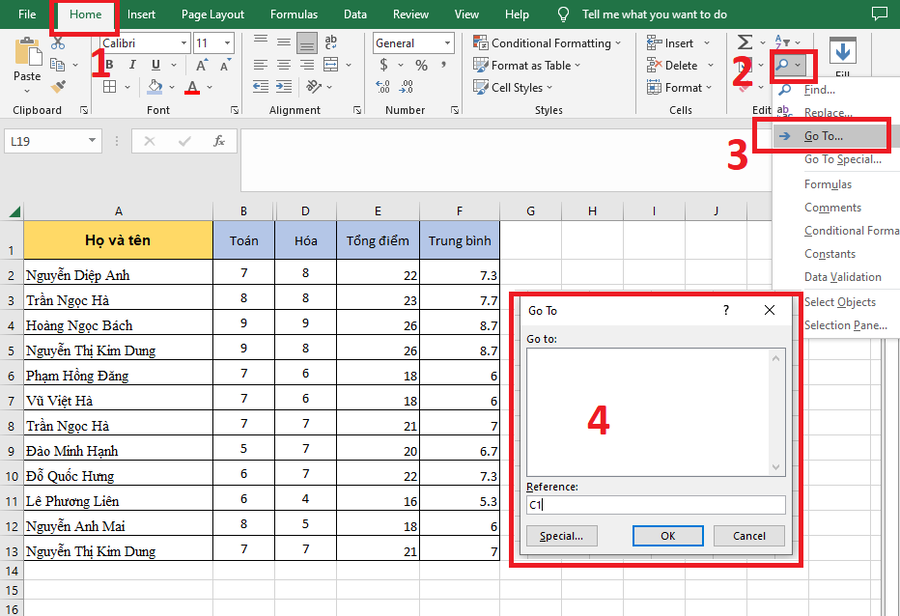
Task: Center text horizontally
Action: point(284,65)
